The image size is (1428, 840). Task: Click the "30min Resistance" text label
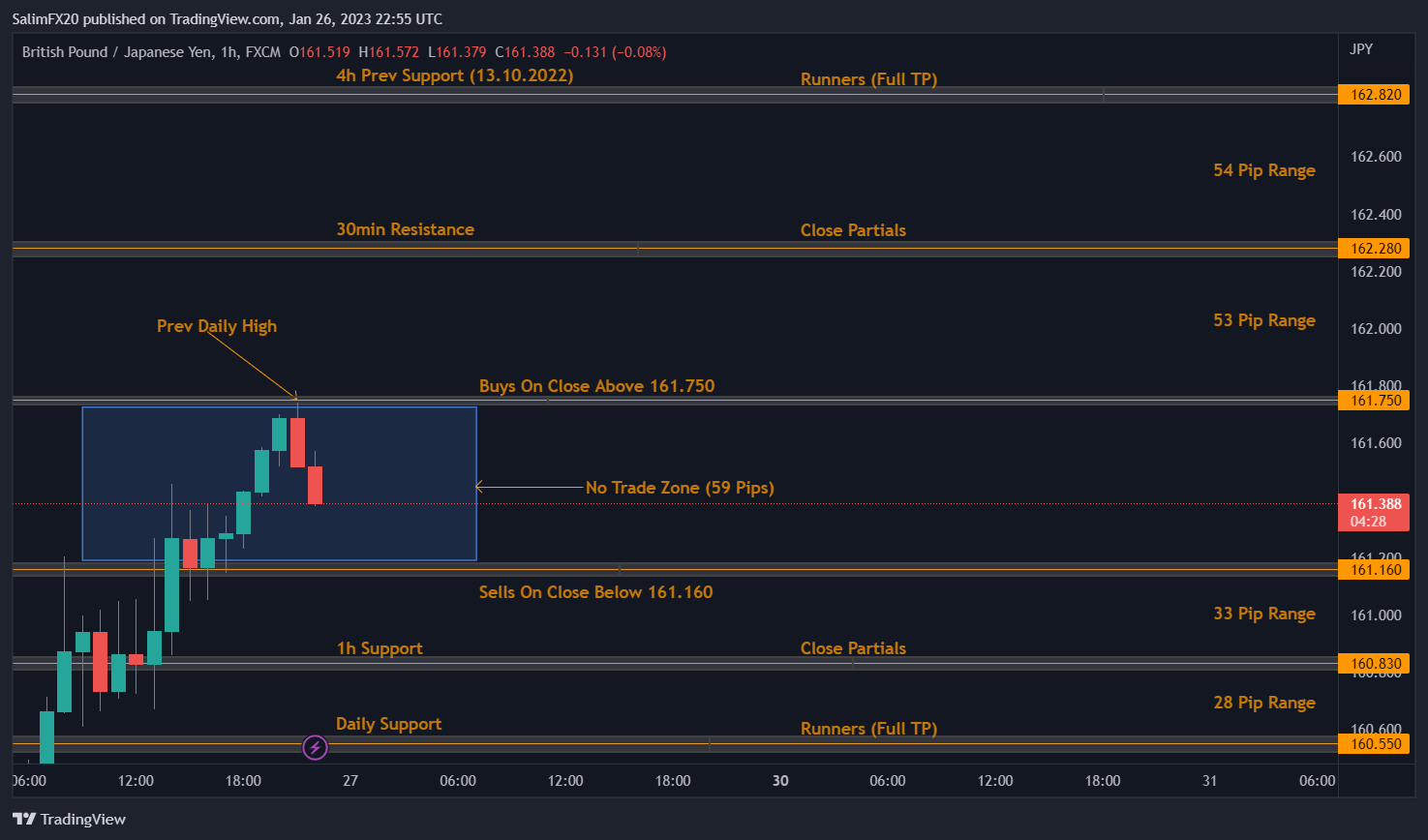pyautogui.click(x=405, y=229)
